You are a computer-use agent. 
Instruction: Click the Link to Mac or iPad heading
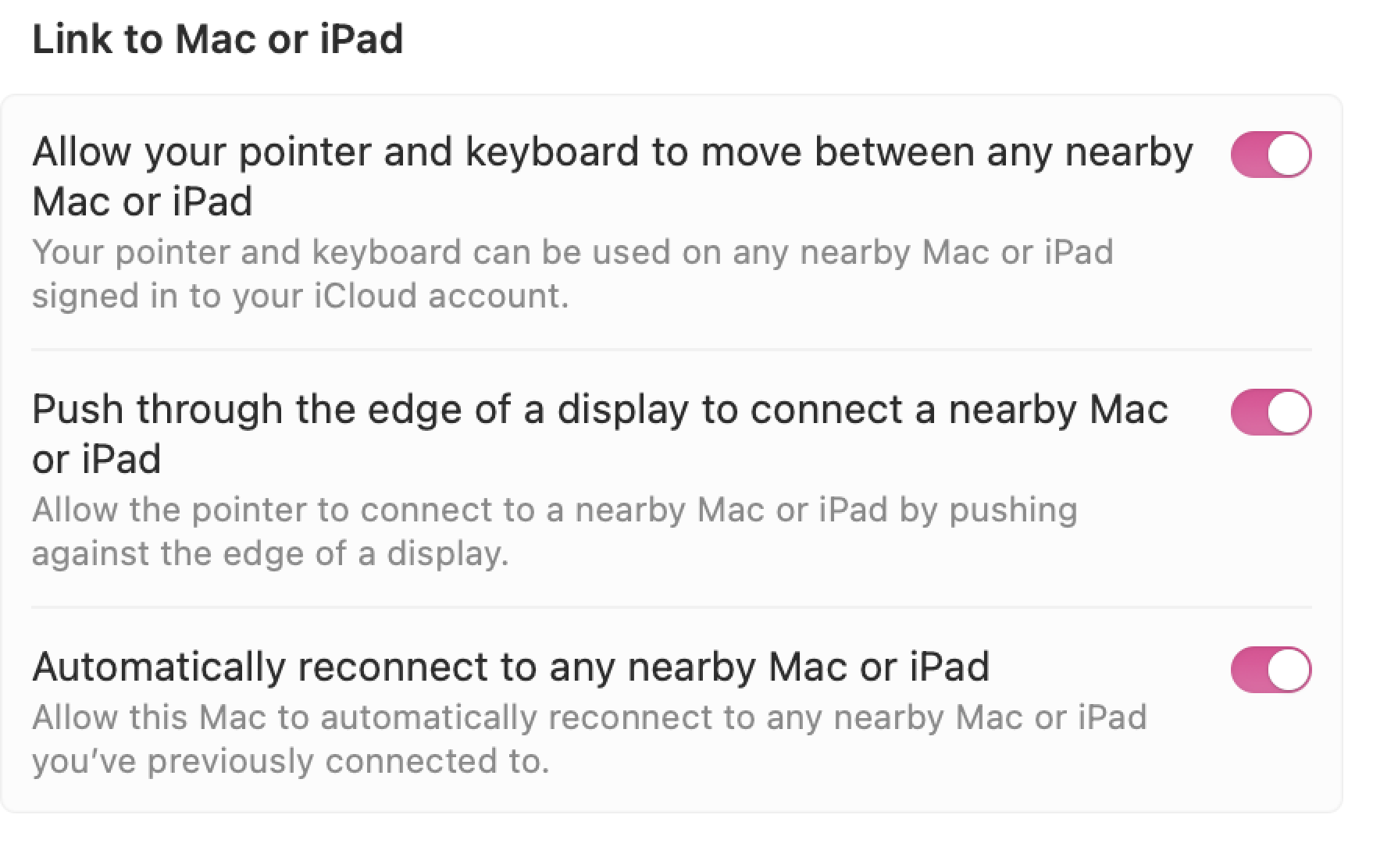click(217, 39)
